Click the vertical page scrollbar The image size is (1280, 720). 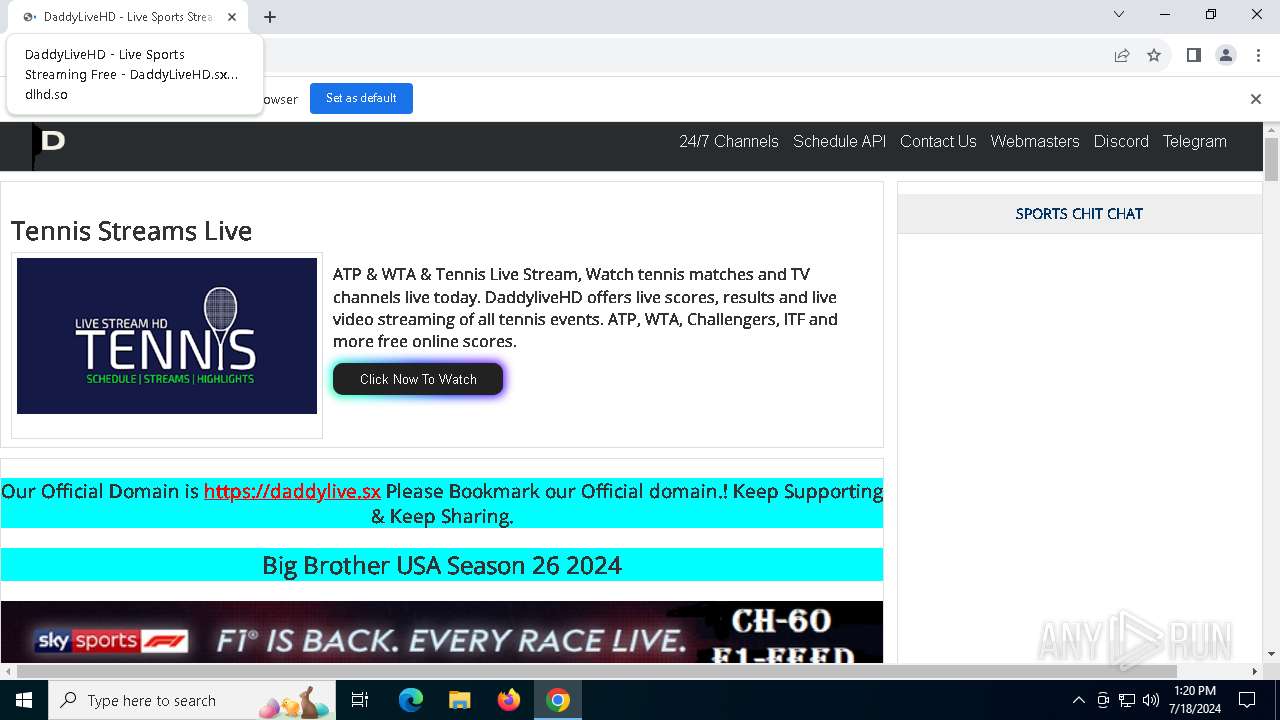tap(1271, 160)
